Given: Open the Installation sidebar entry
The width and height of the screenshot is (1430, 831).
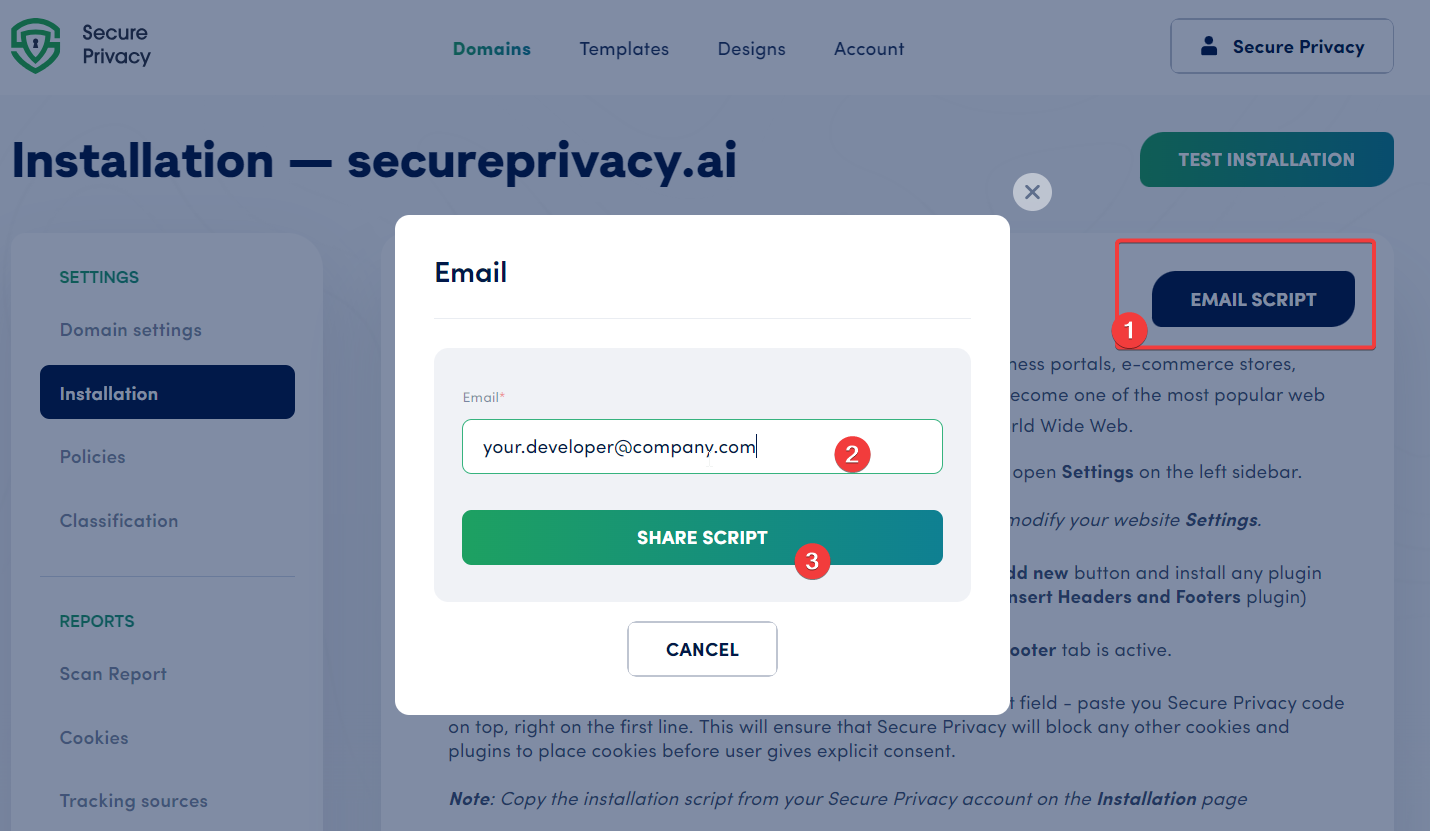Looking at the screenshot, I should pyautogui.click(x=167, y=393).
